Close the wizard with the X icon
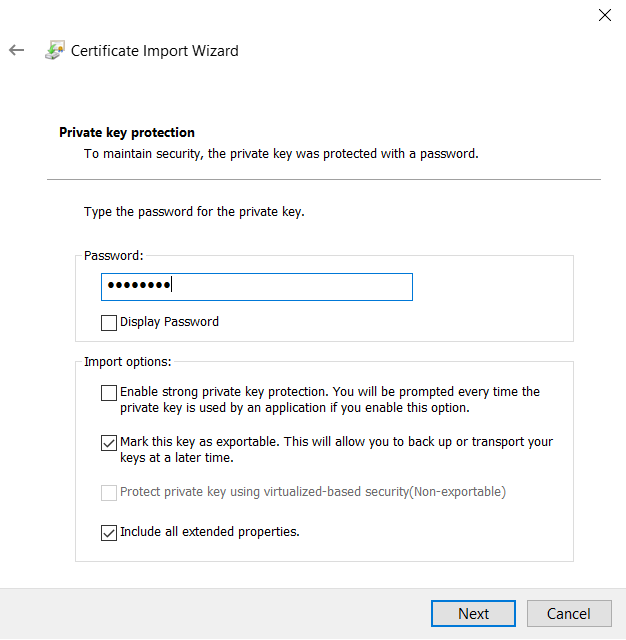This screenshot has height=640, width=626. point(605,15)
